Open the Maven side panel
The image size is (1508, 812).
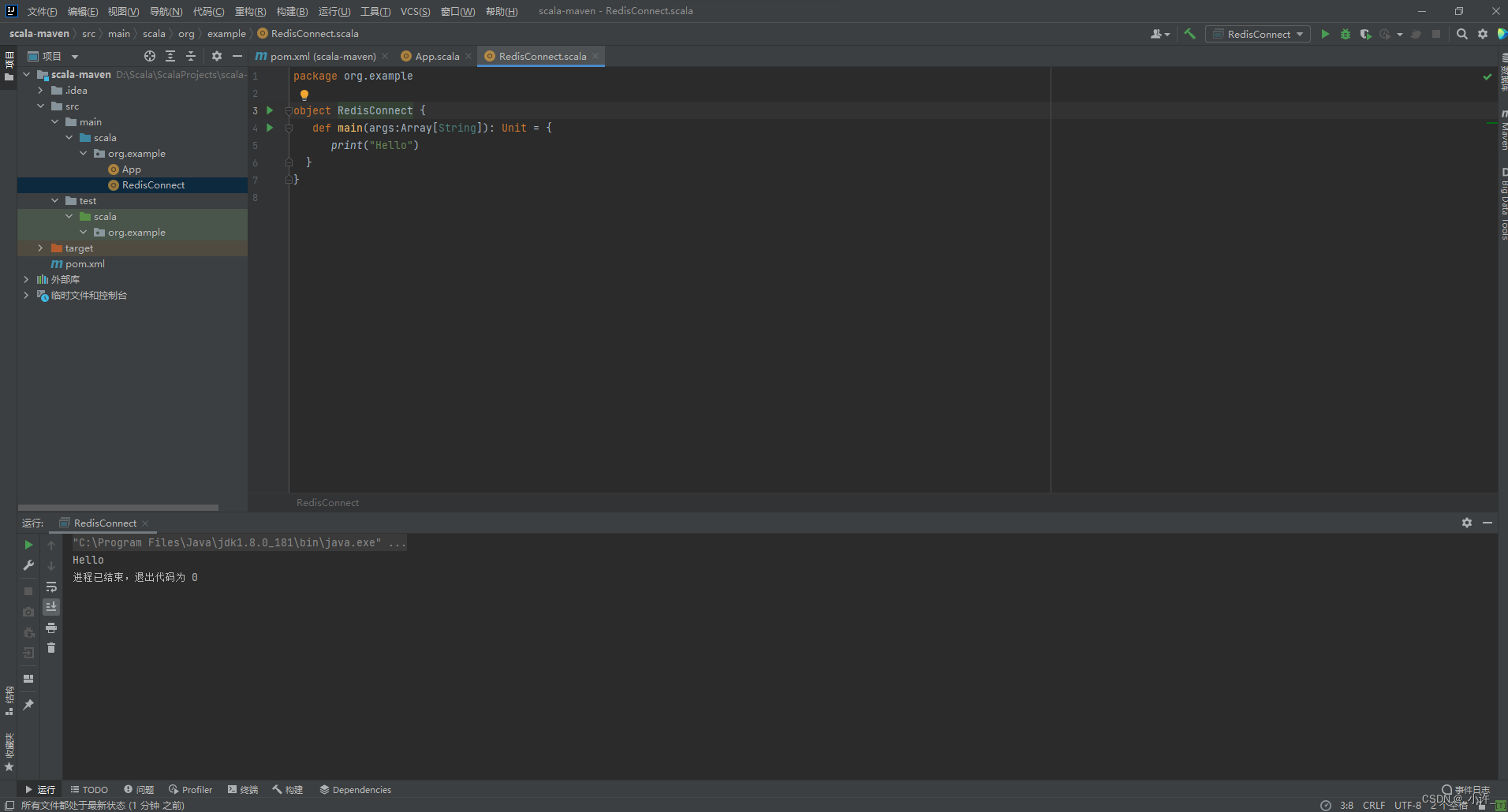(x=1503, y=131)
